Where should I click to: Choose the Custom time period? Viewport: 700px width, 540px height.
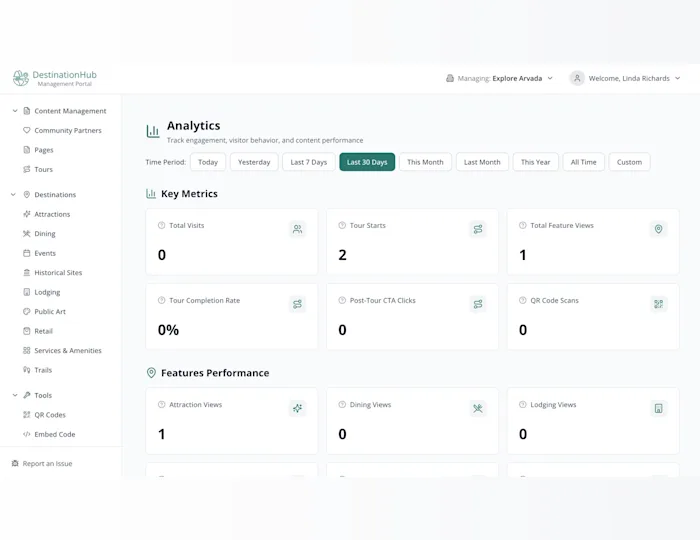629,162
